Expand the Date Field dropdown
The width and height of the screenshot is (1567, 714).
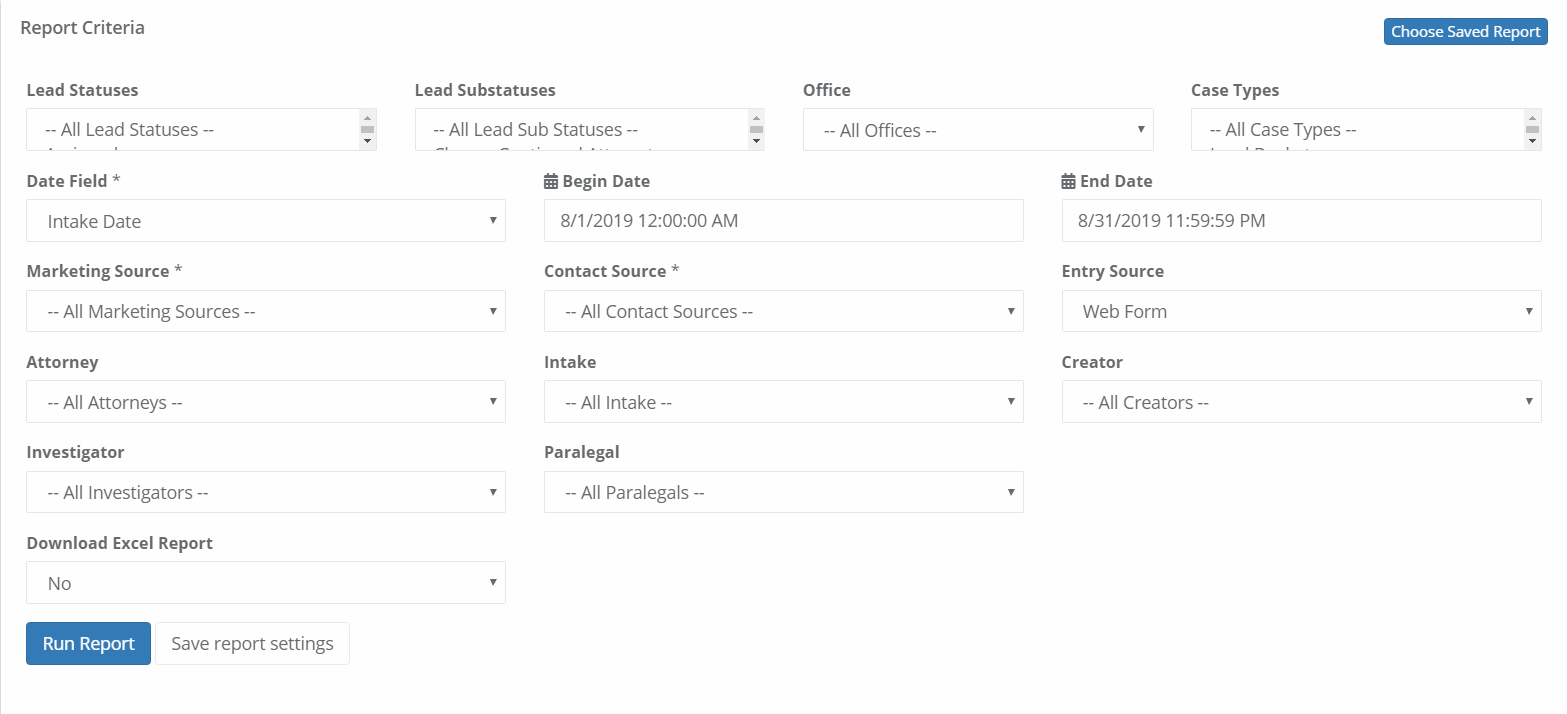coord(266,221)
